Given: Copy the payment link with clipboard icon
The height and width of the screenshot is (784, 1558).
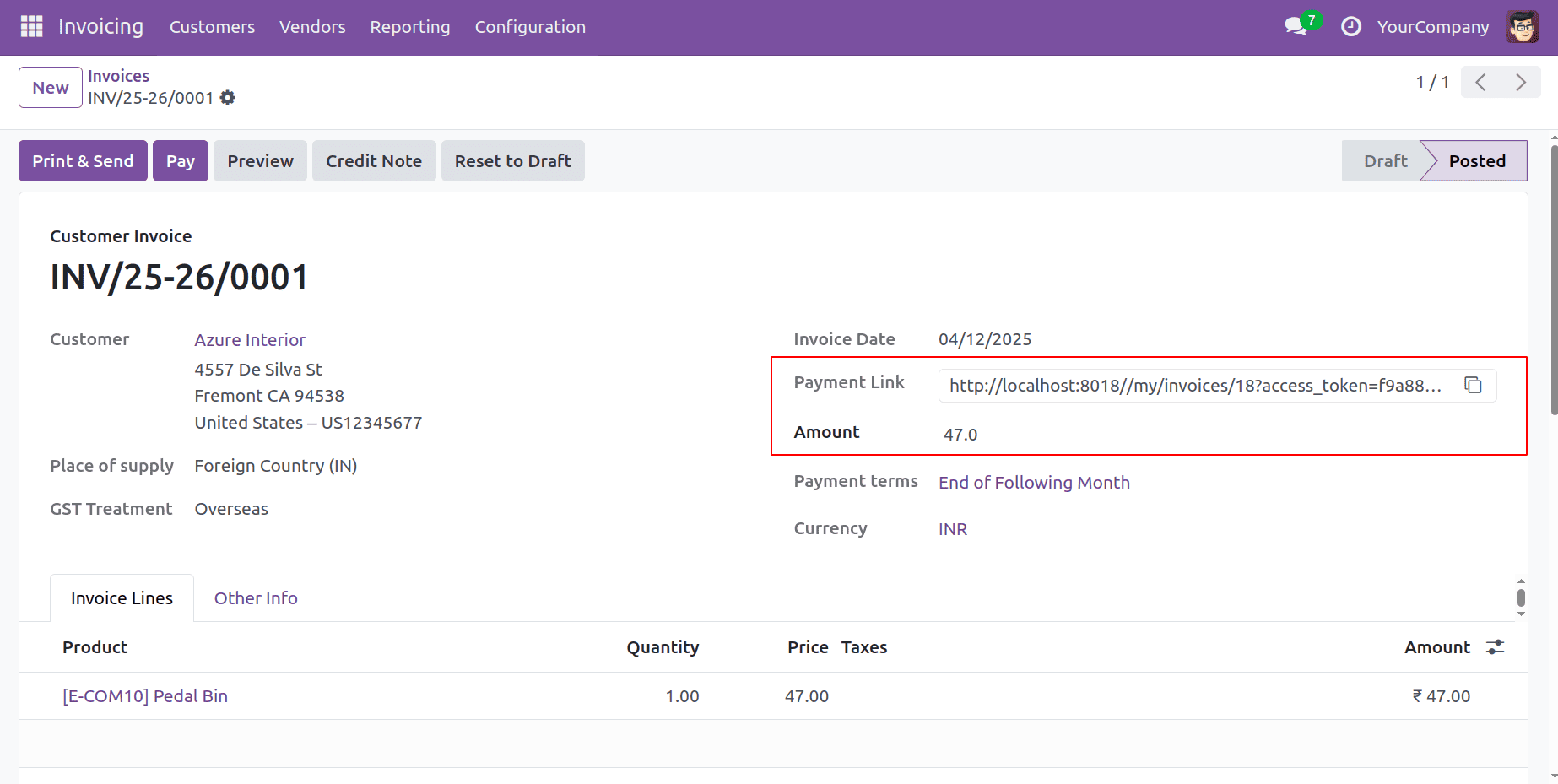Looking at the screenshot, I should tap(1473, 385).
